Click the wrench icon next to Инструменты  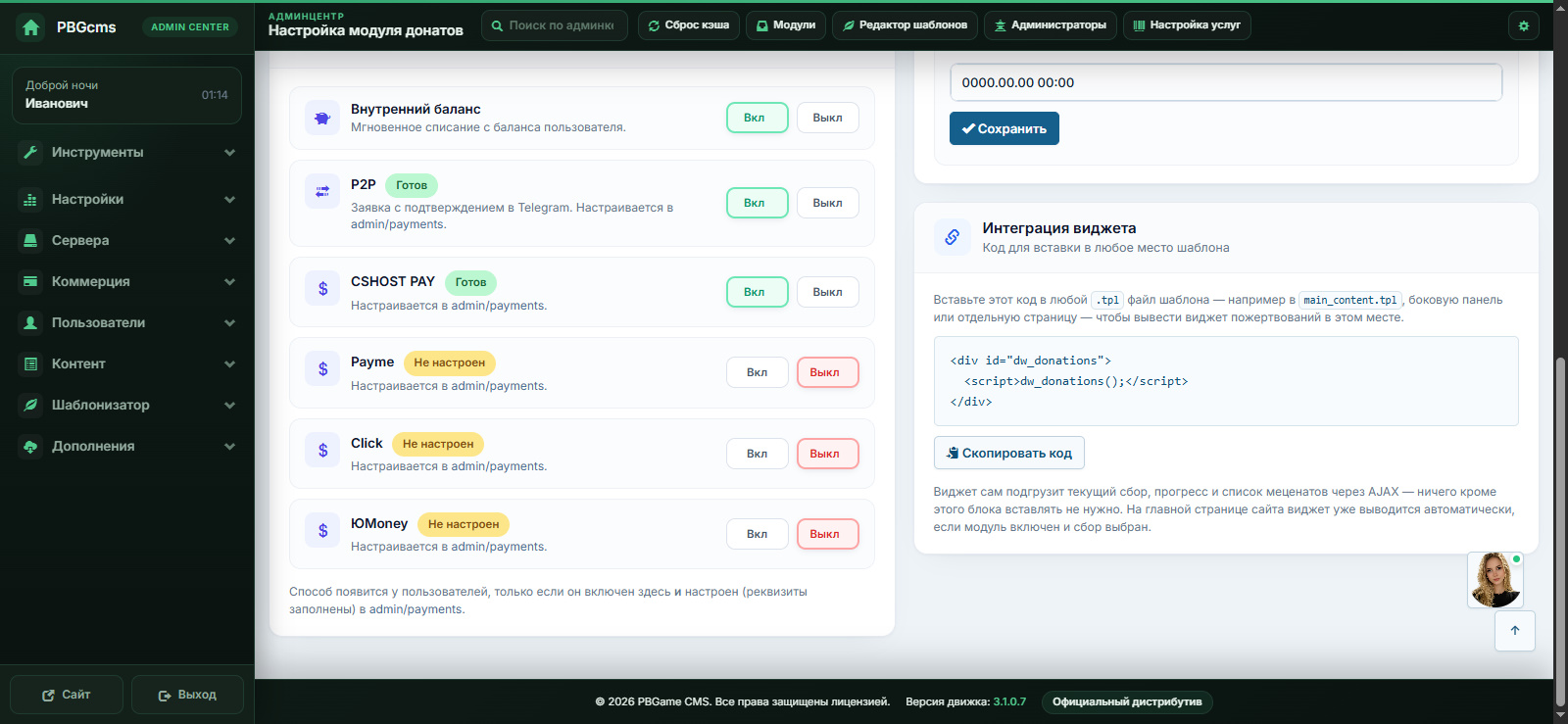click(x=30, y=152)
